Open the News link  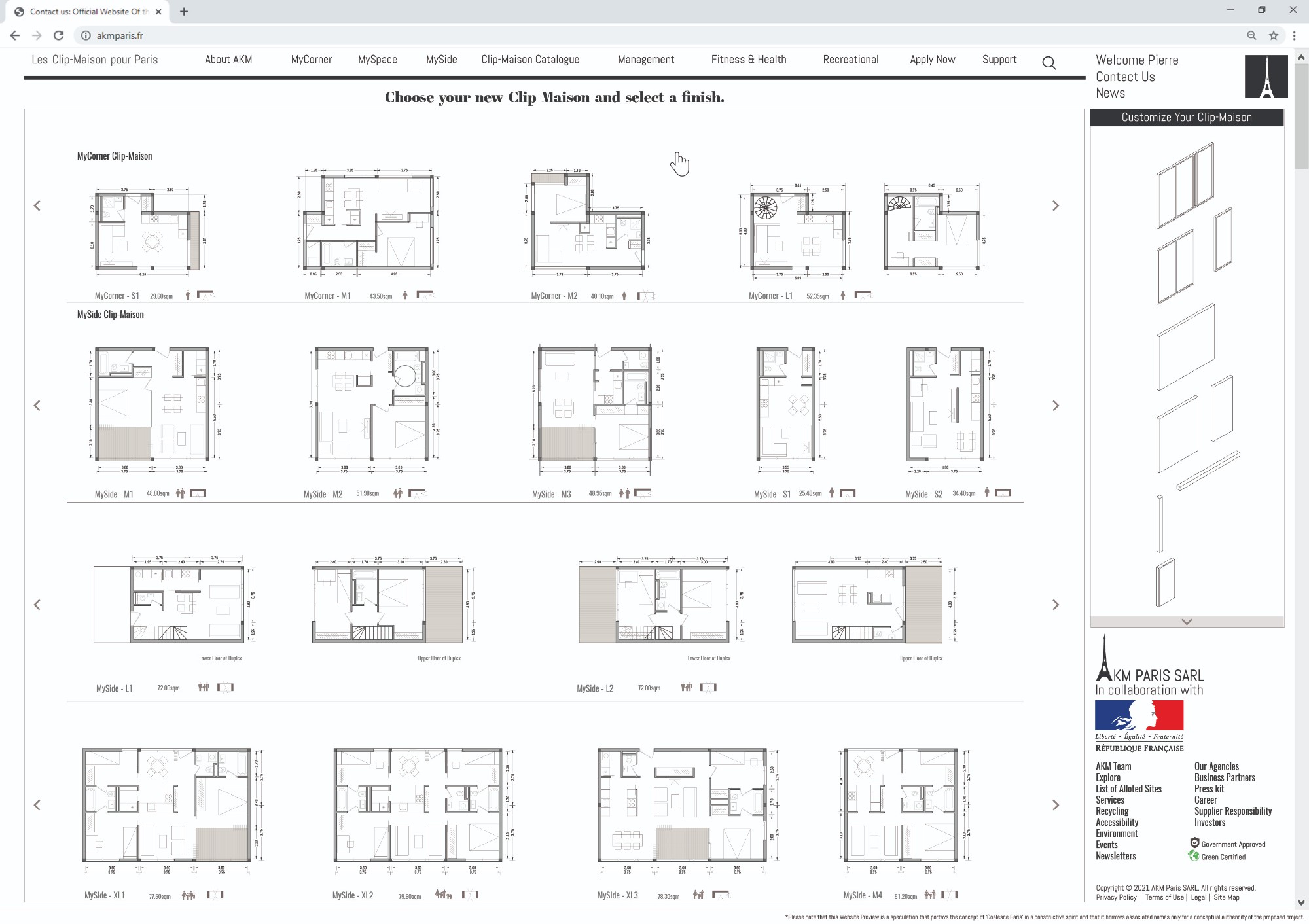pyautogui.click(x=1110, y=93)
